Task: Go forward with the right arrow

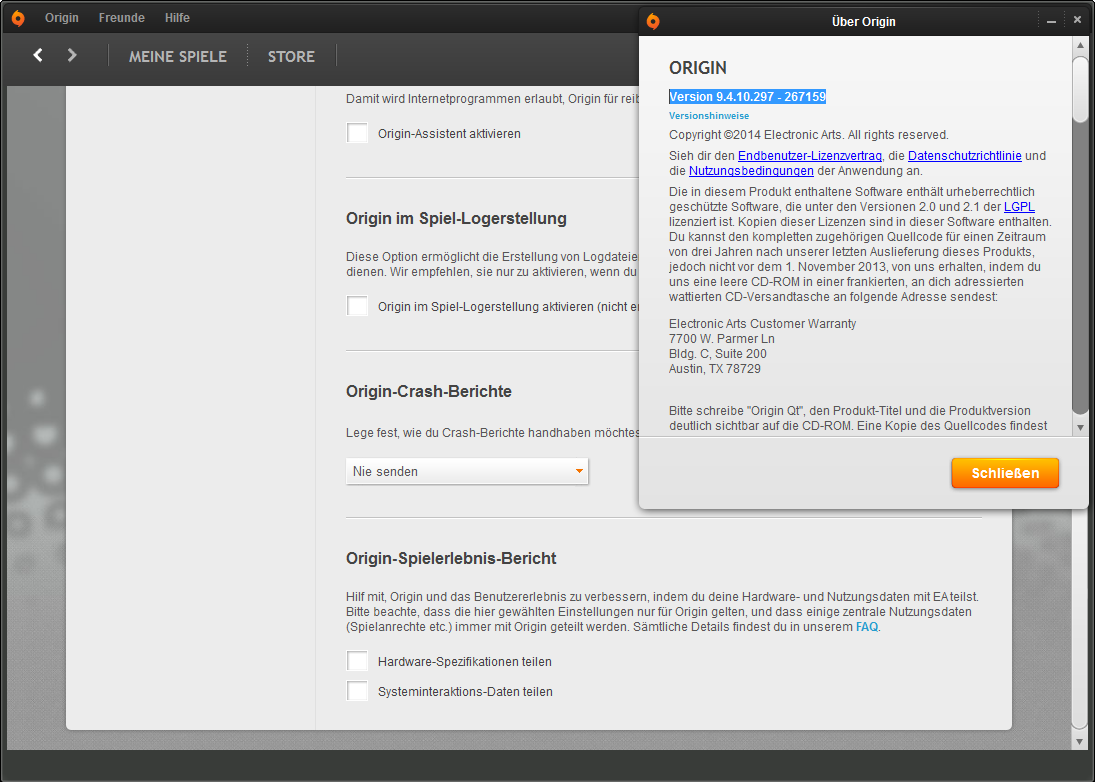Action: coord(72,54)
